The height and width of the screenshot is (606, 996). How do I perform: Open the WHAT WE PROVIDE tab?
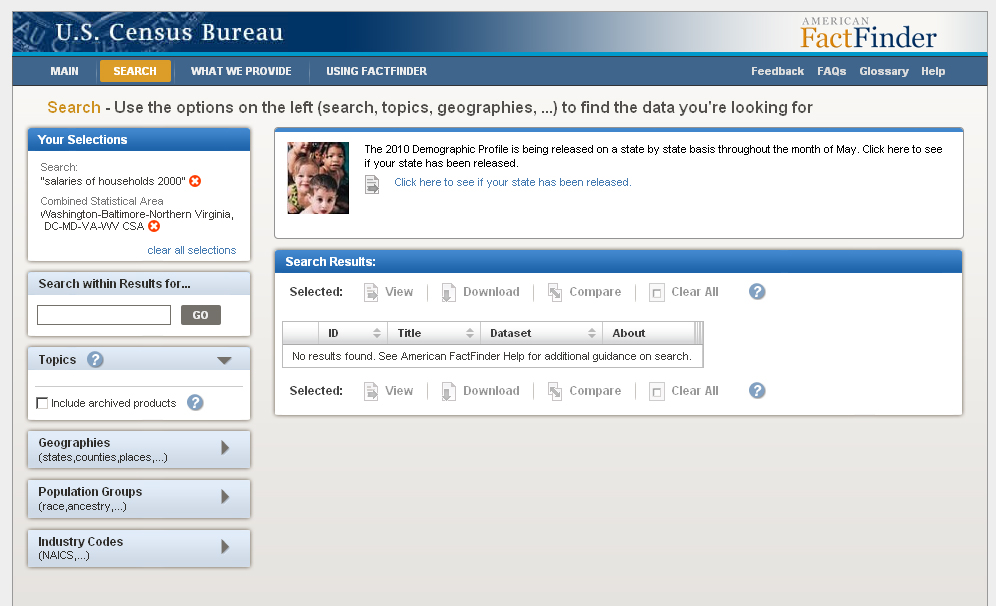[x=241, y=71]
